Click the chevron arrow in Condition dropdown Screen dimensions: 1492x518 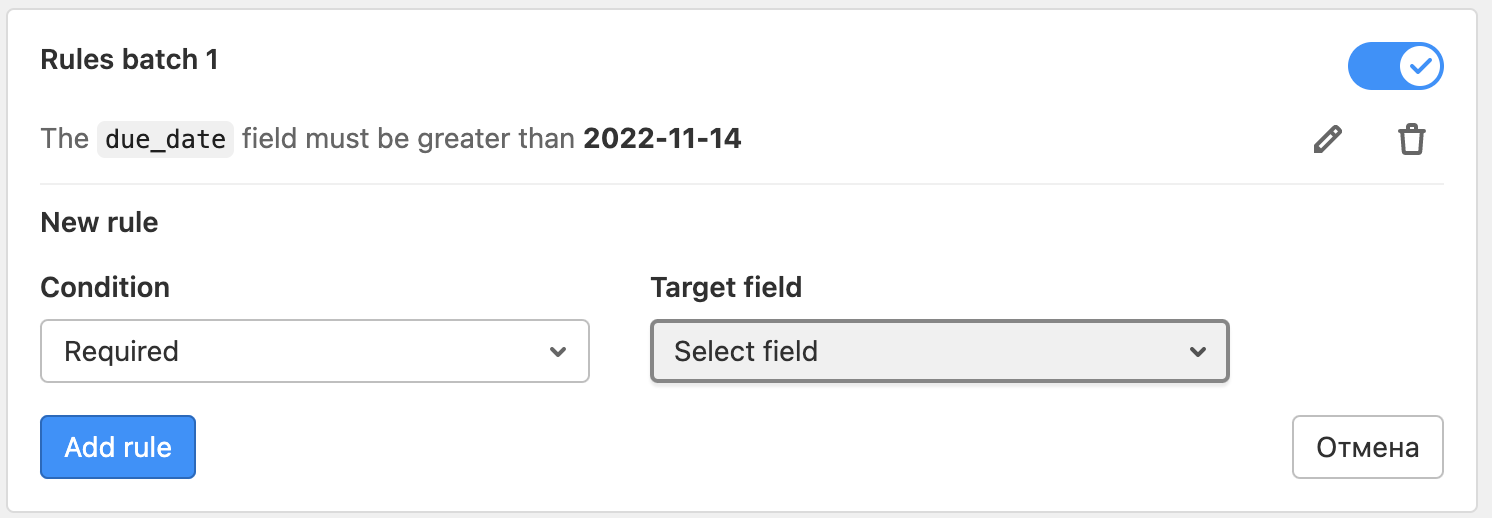coord(558,352)
